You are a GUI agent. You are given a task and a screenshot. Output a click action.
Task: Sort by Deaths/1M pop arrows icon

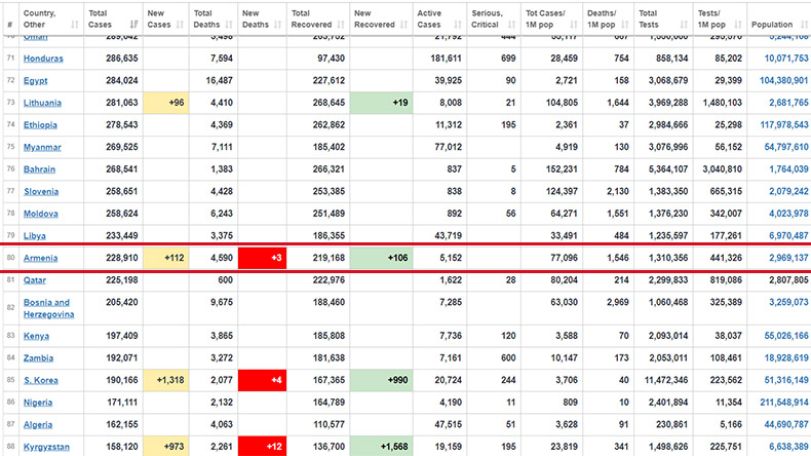tap(625, 24)
